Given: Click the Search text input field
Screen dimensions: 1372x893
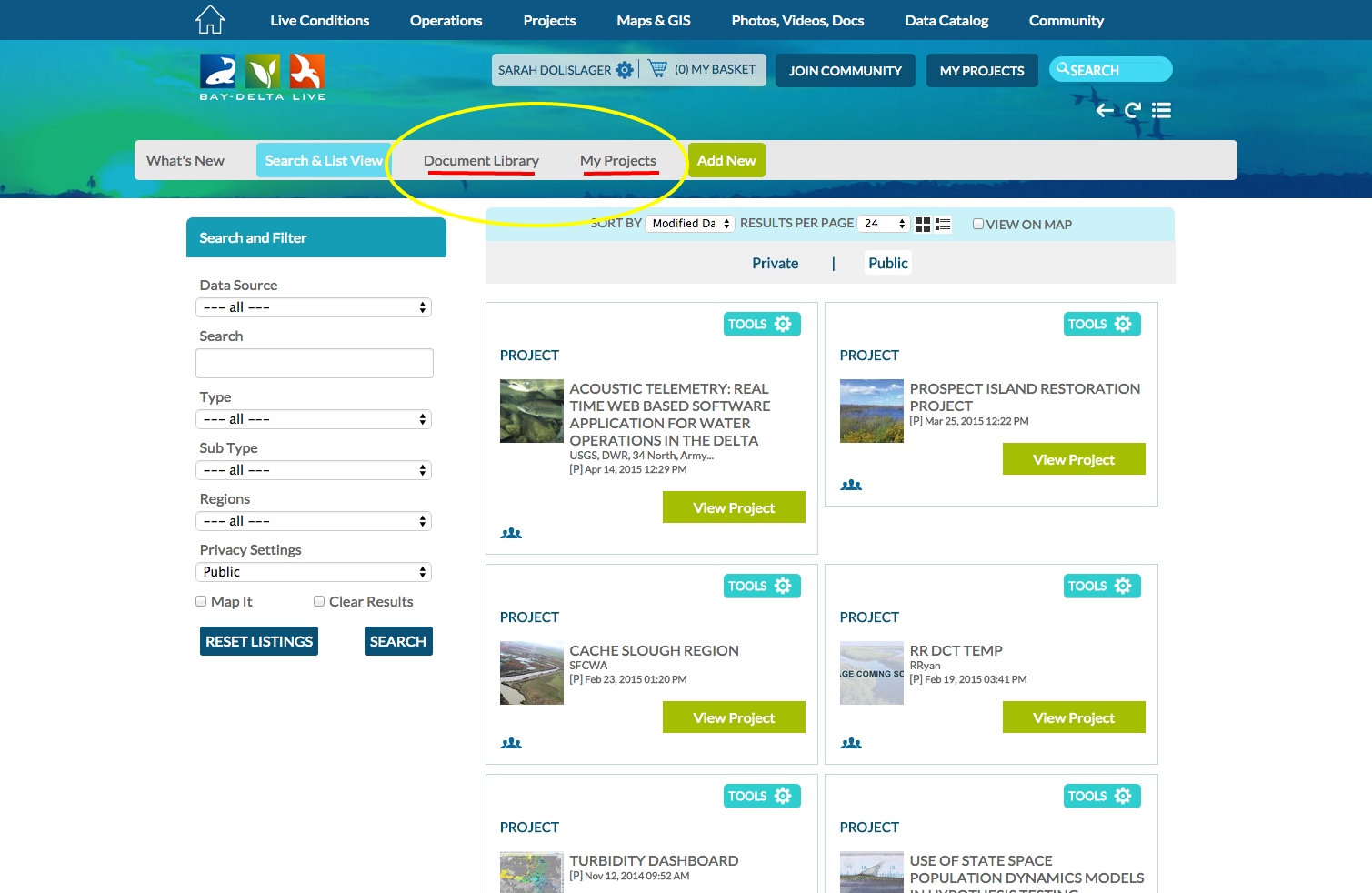Looking at the screenshot, I should 315,364.
